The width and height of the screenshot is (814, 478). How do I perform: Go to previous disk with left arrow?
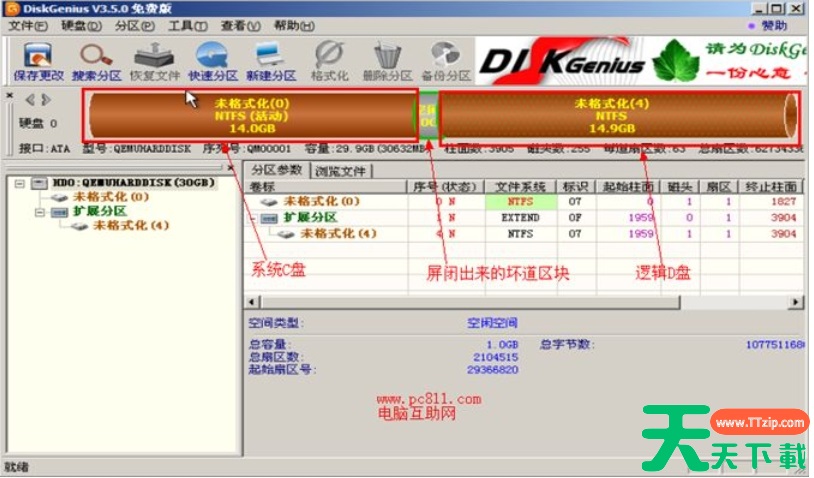pyautogui.click(x=30, y=99)
